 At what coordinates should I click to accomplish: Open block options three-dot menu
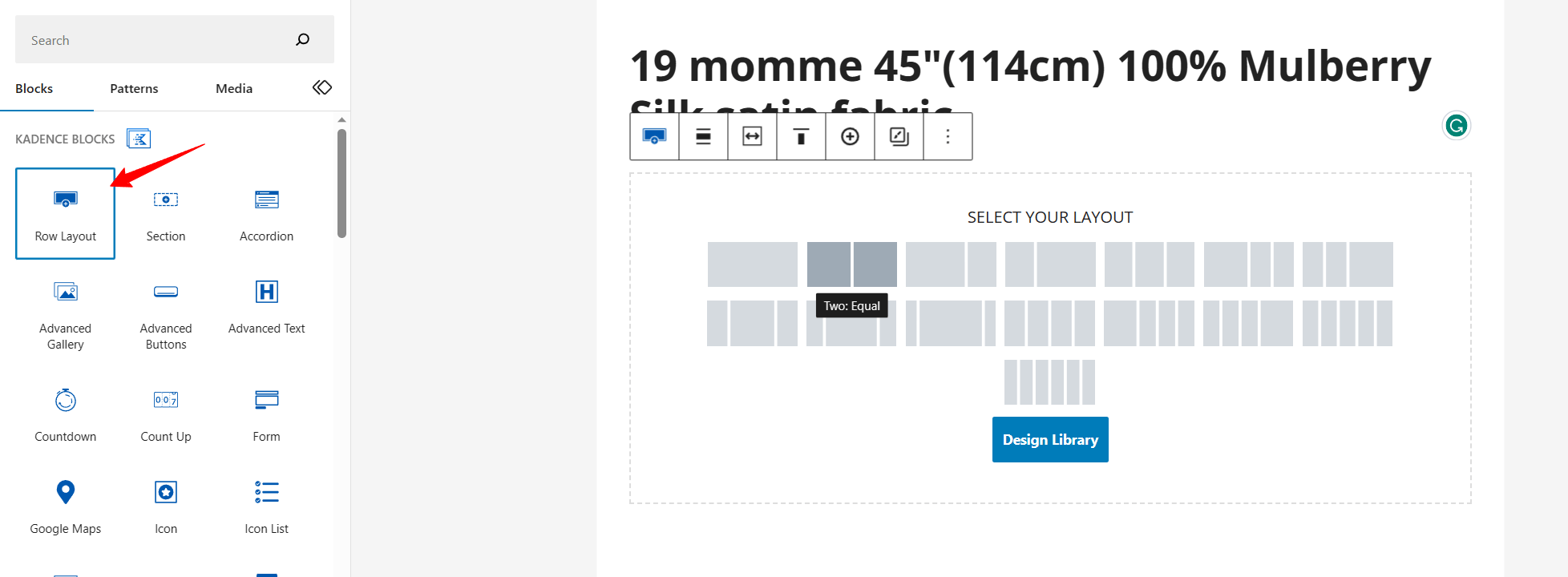tap(948, 137)
